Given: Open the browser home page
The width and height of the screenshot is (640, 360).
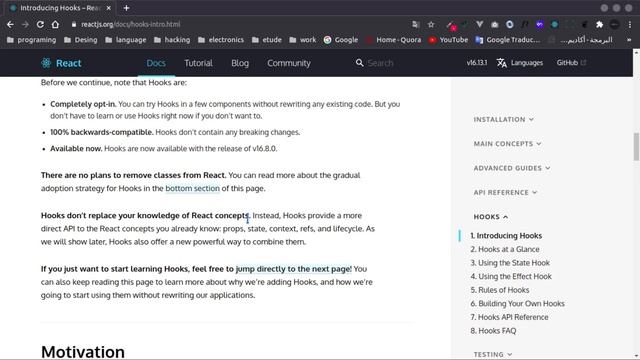Looking at the screenshot, I should pyautogui.click(x=55, y=24).
